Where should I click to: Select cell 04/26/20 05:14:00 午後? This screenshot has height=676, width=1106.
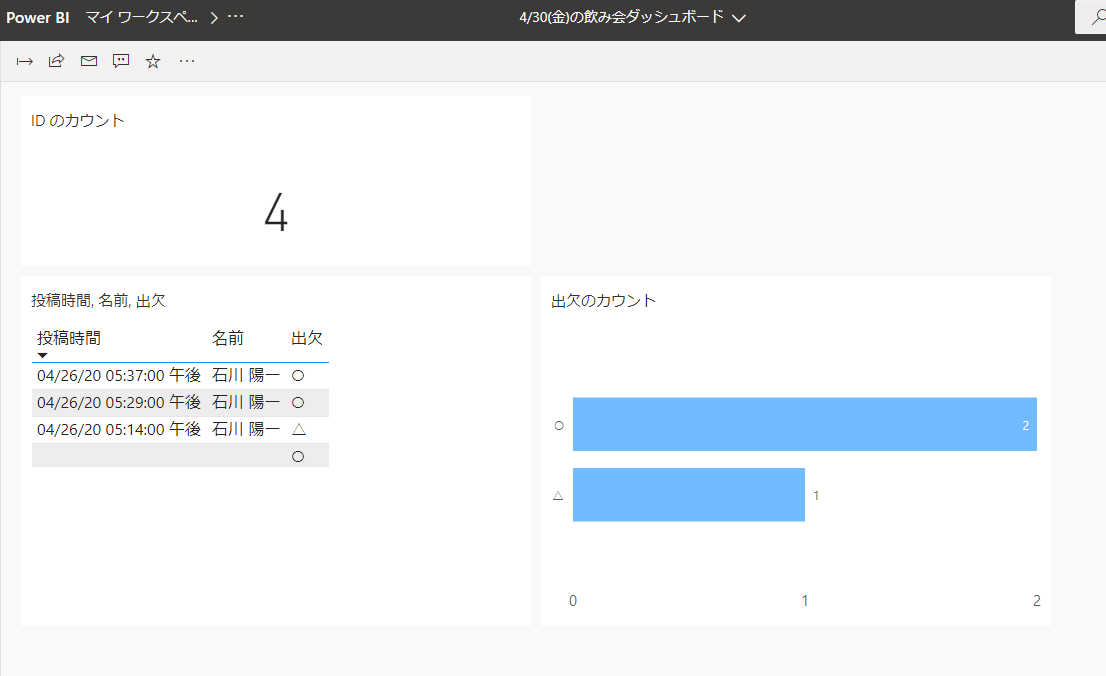[x=119, y=429]
